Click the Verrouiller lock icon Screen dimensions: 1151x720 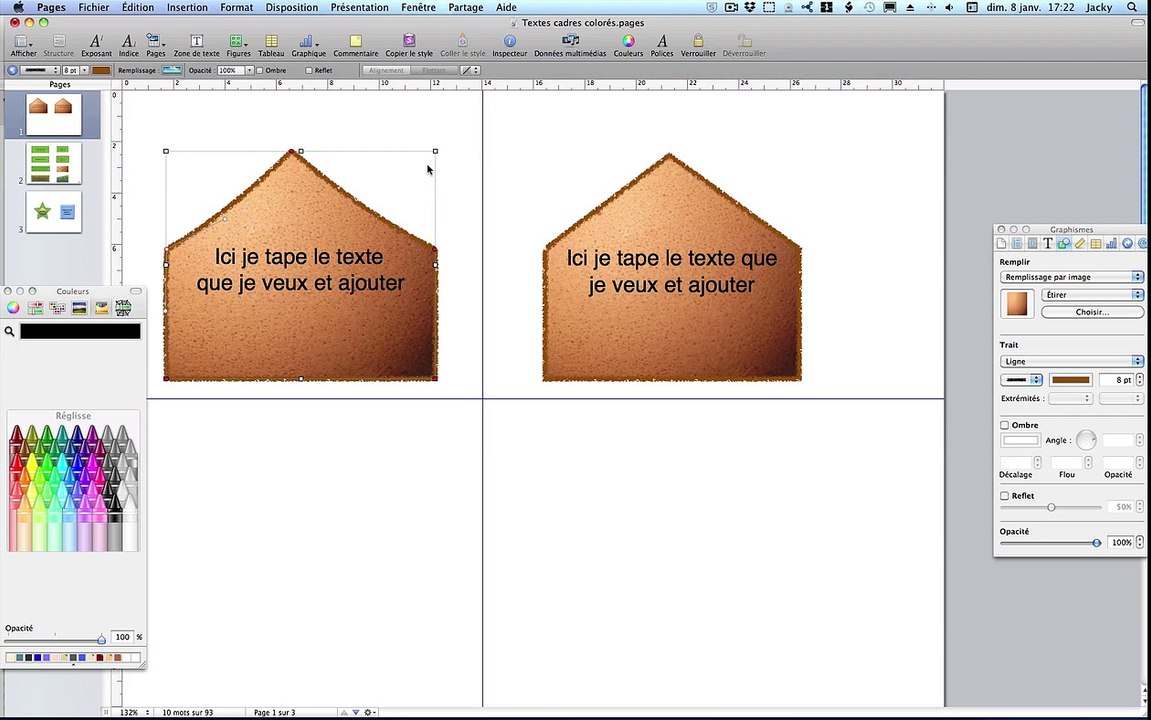(x=698, y=46)
